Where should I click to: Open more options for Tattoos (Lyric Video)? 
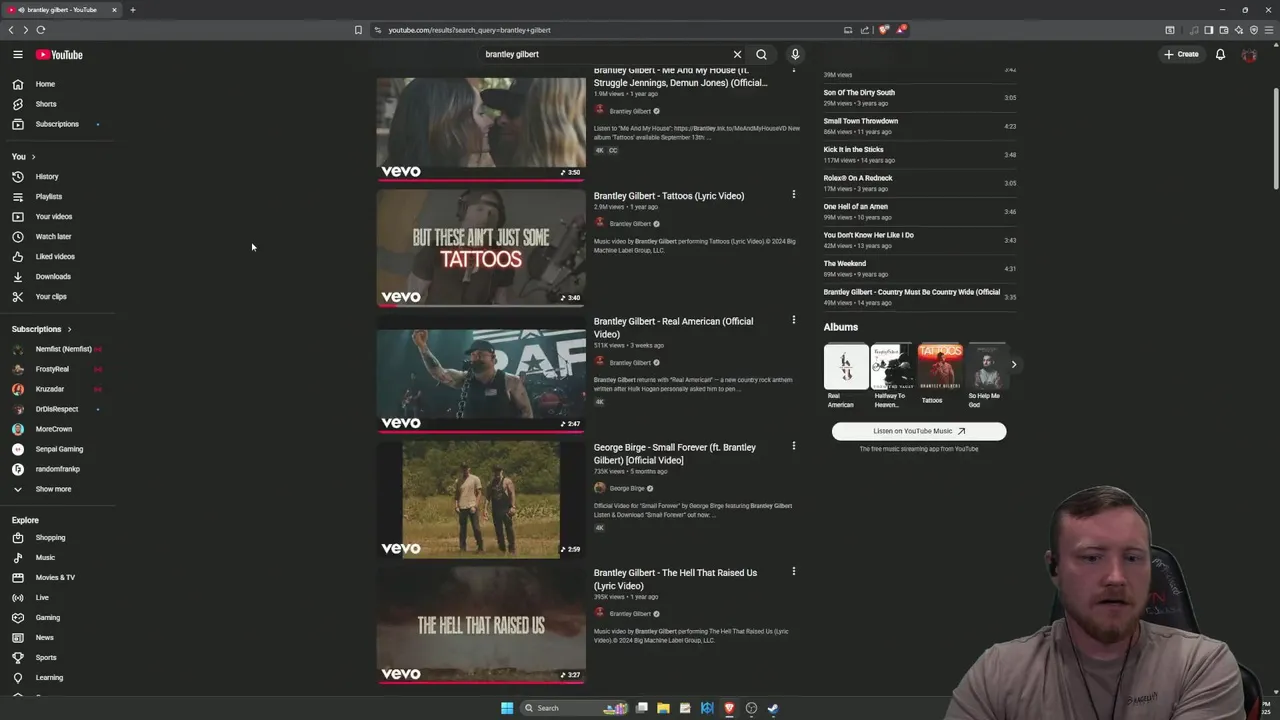click(793, 195)
